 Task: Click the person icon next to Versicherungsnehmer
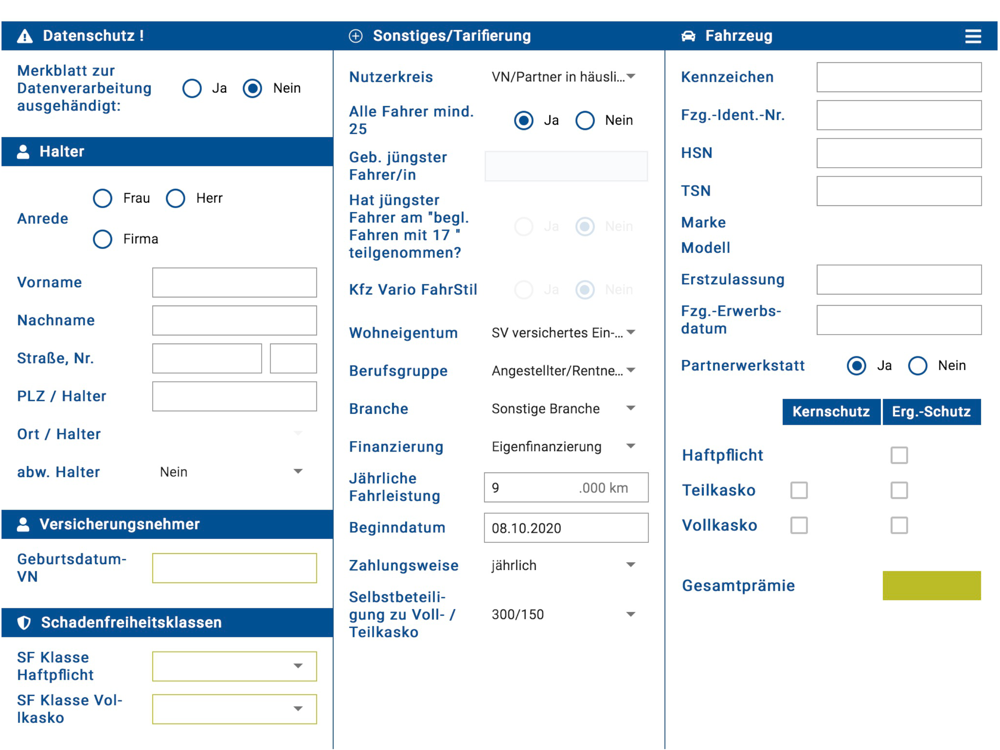(23, 524)
